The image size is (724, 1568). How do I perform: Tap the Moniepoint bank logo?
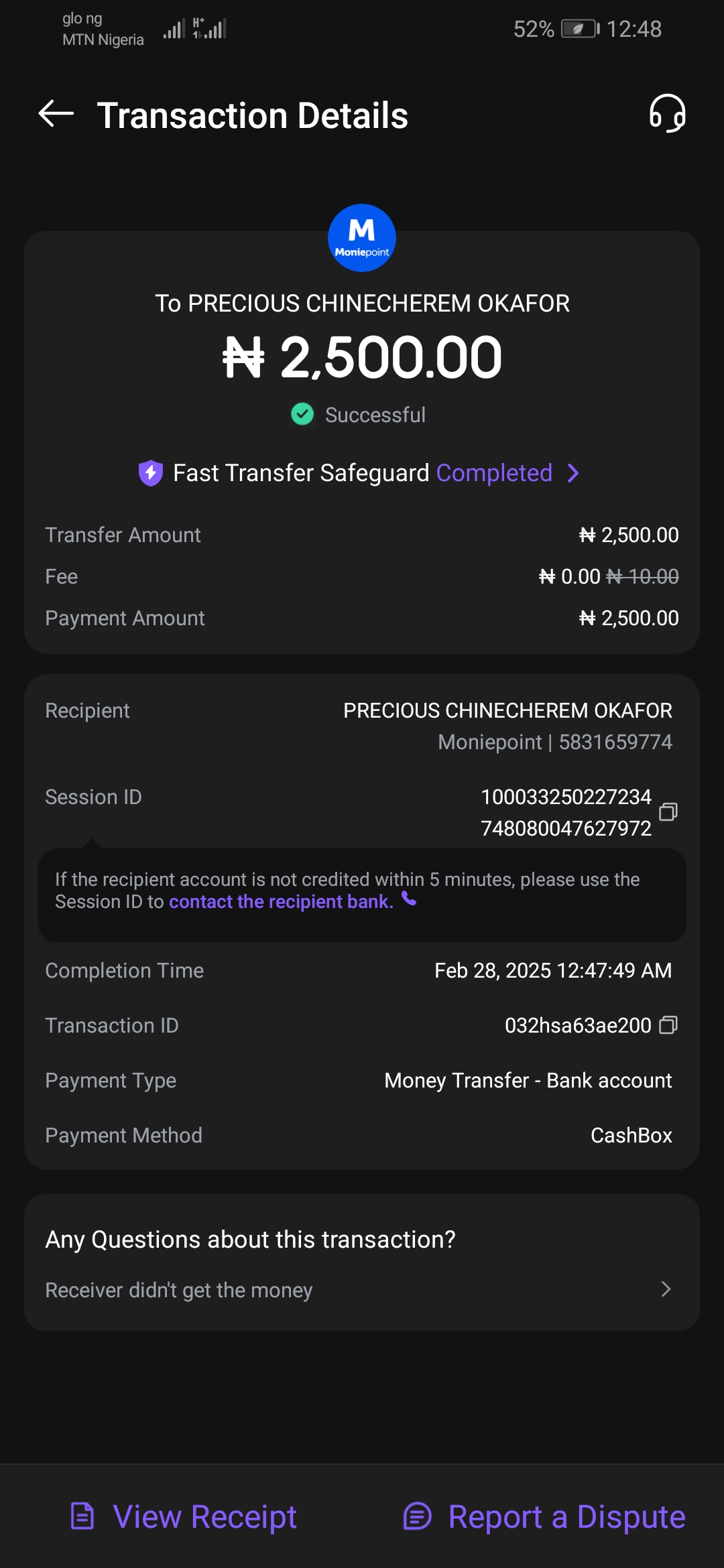tap(362, 238)
